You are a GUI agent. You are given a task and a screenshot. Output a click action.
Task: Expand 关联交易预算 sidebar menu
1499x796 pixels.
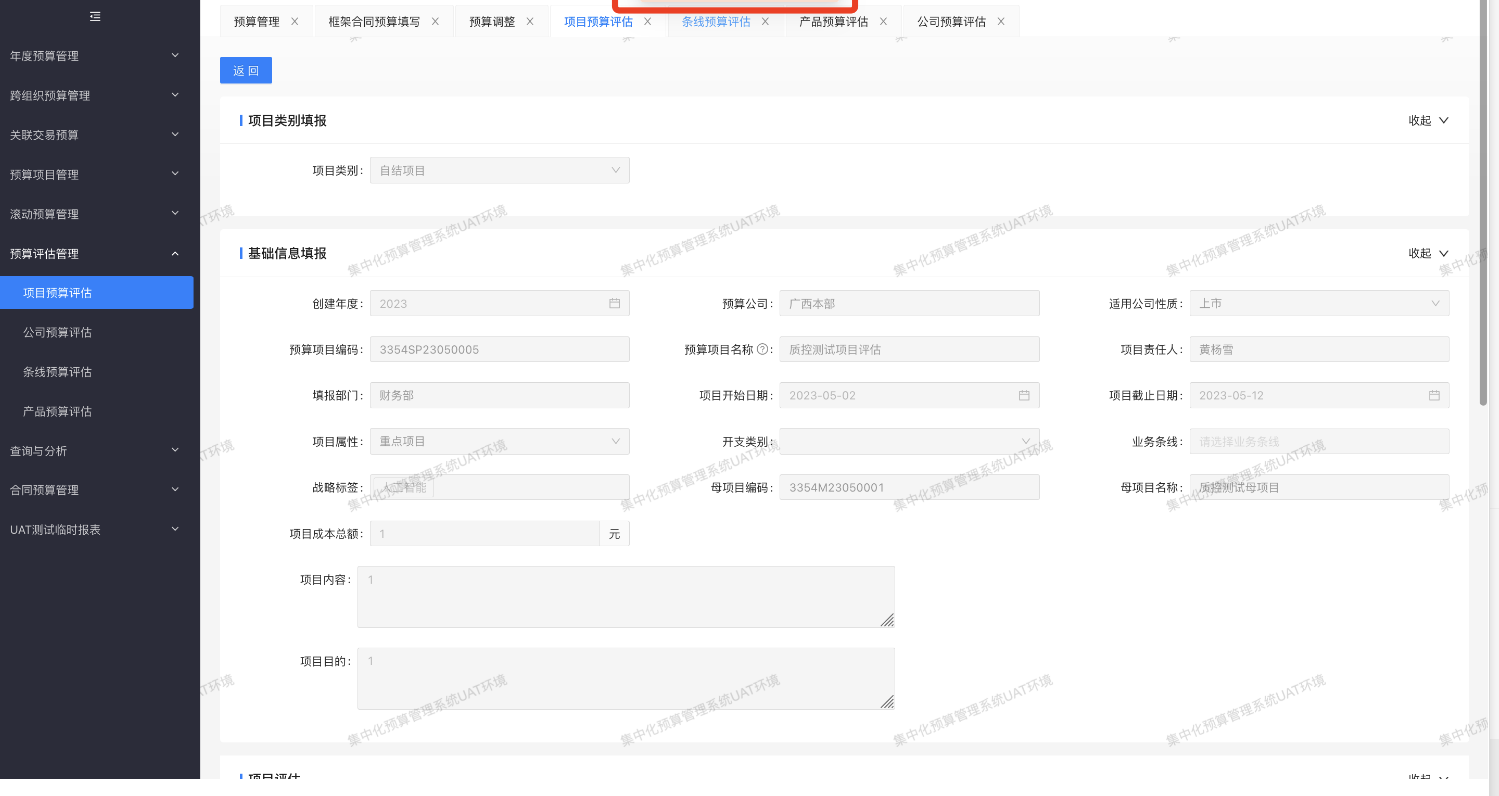pyautogui.click(x=97, y=135)
